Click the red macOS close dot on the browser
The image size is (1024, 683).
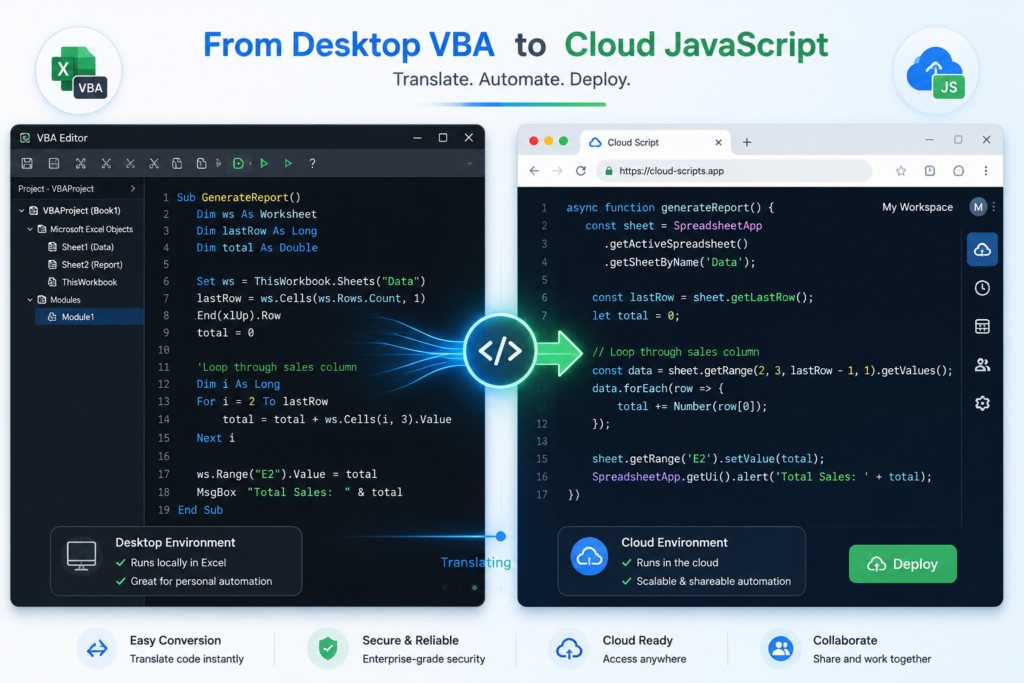tap(534, 141)
